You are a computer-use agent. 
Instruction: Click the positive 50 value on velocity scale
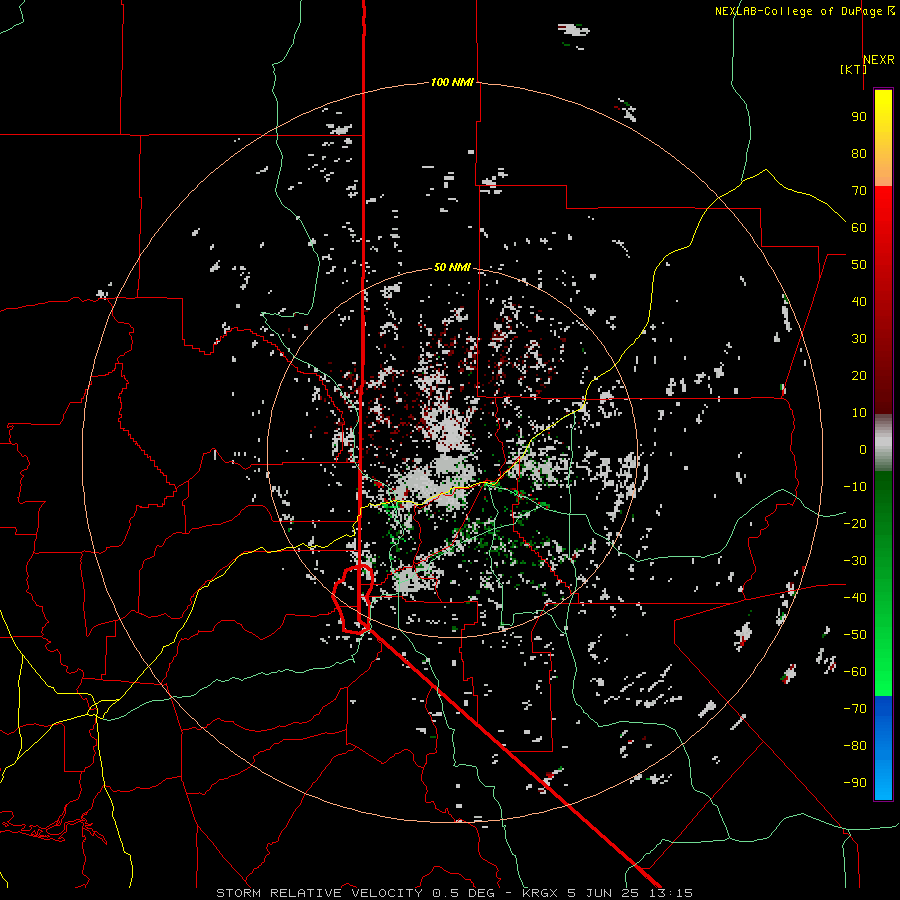click(x=859, y=265)
